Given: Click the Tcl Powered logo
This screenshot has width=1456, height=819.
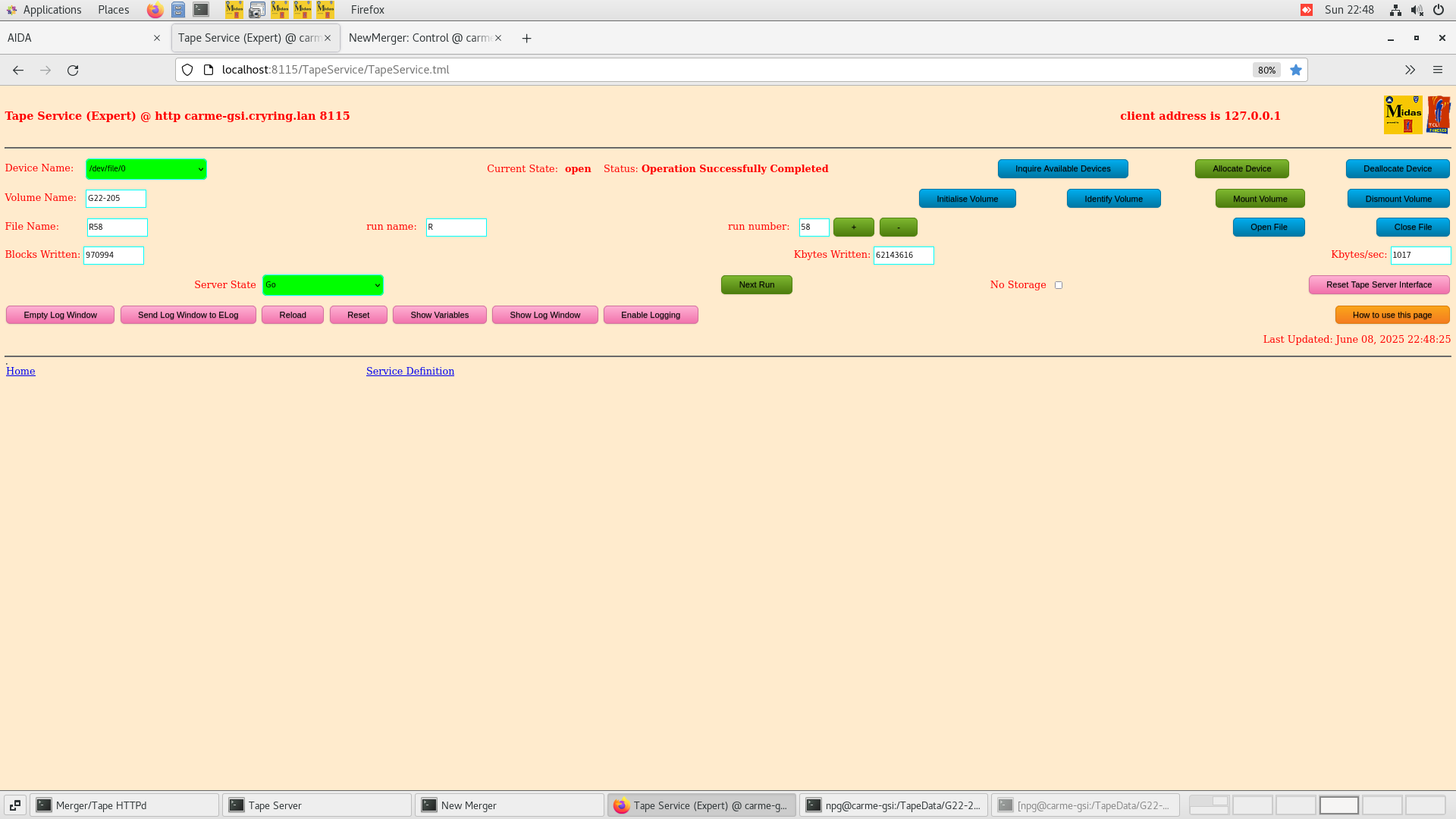Looking at the screenshot, I should coord(1439,114).
